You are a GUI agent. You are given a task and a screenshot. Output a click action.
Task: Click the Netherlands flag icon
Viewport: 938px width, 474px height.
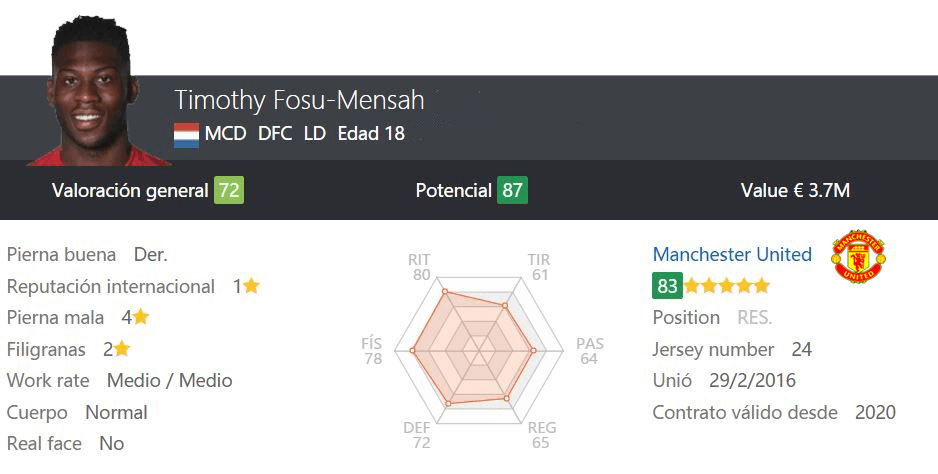(x=186, y=134)
